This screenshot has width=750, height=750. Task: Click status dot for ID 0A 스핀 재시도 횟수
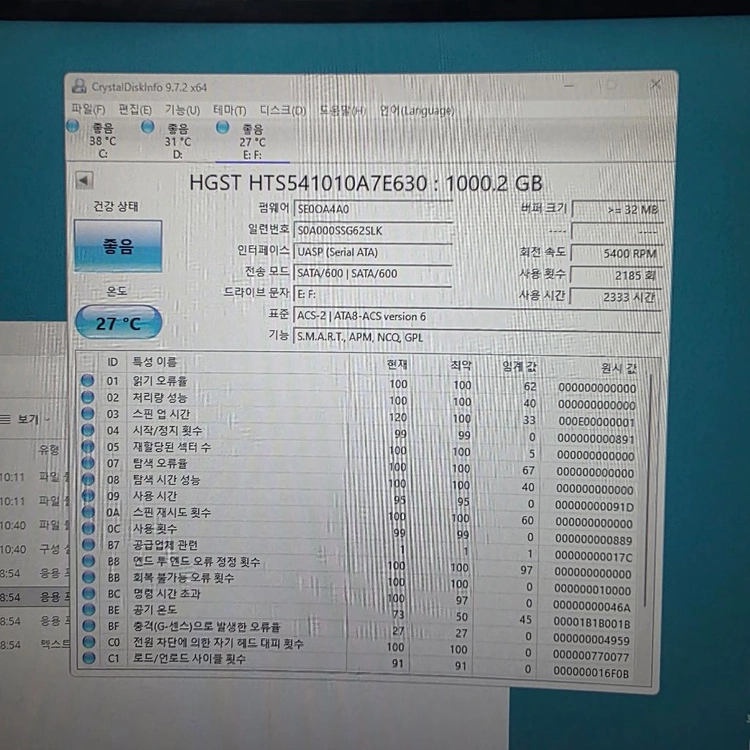[88, 511]
